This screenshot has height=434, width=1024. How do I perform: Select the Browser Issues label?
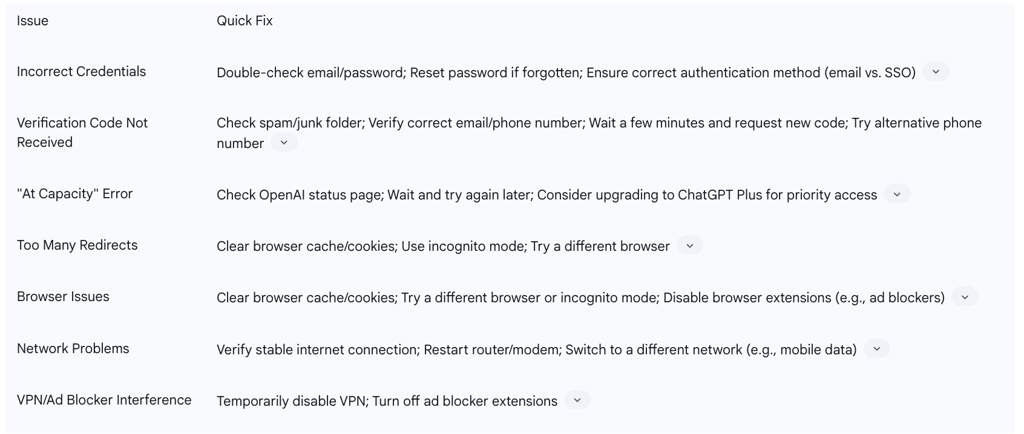tap(63, 297)
